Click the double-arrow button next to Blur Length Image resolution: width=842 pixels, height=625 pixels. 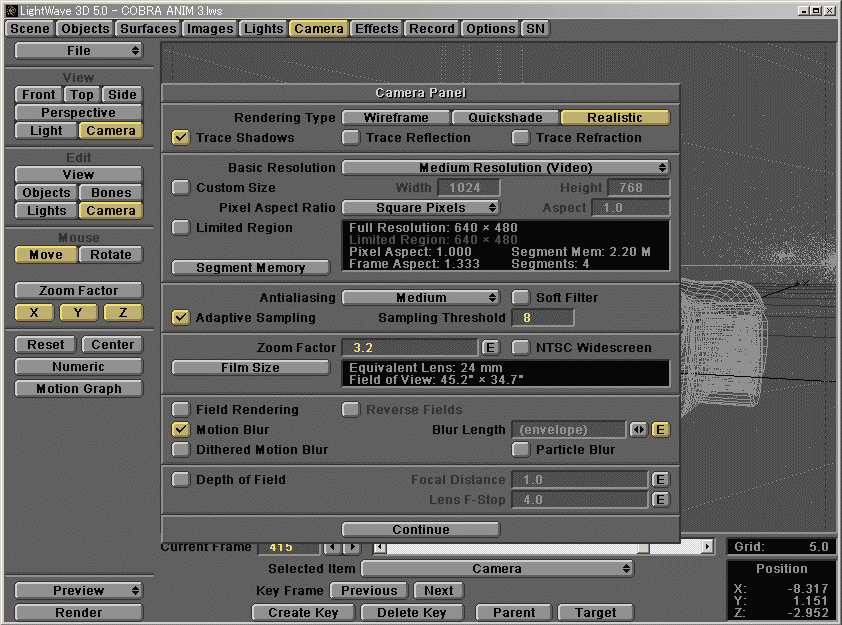pos(638,430)
